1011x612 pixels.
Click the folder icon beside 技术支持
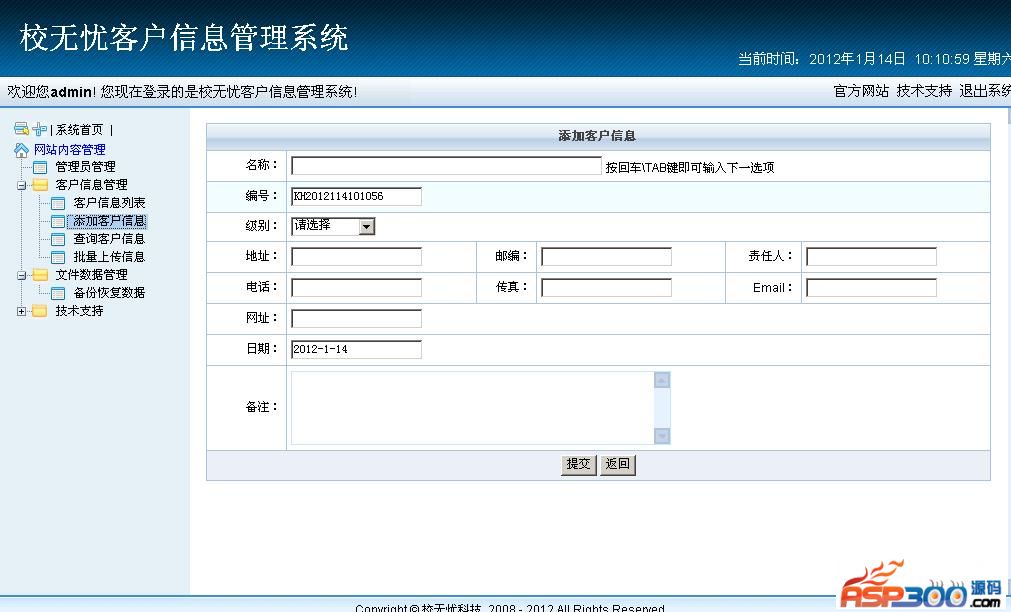tap(40, 311)
